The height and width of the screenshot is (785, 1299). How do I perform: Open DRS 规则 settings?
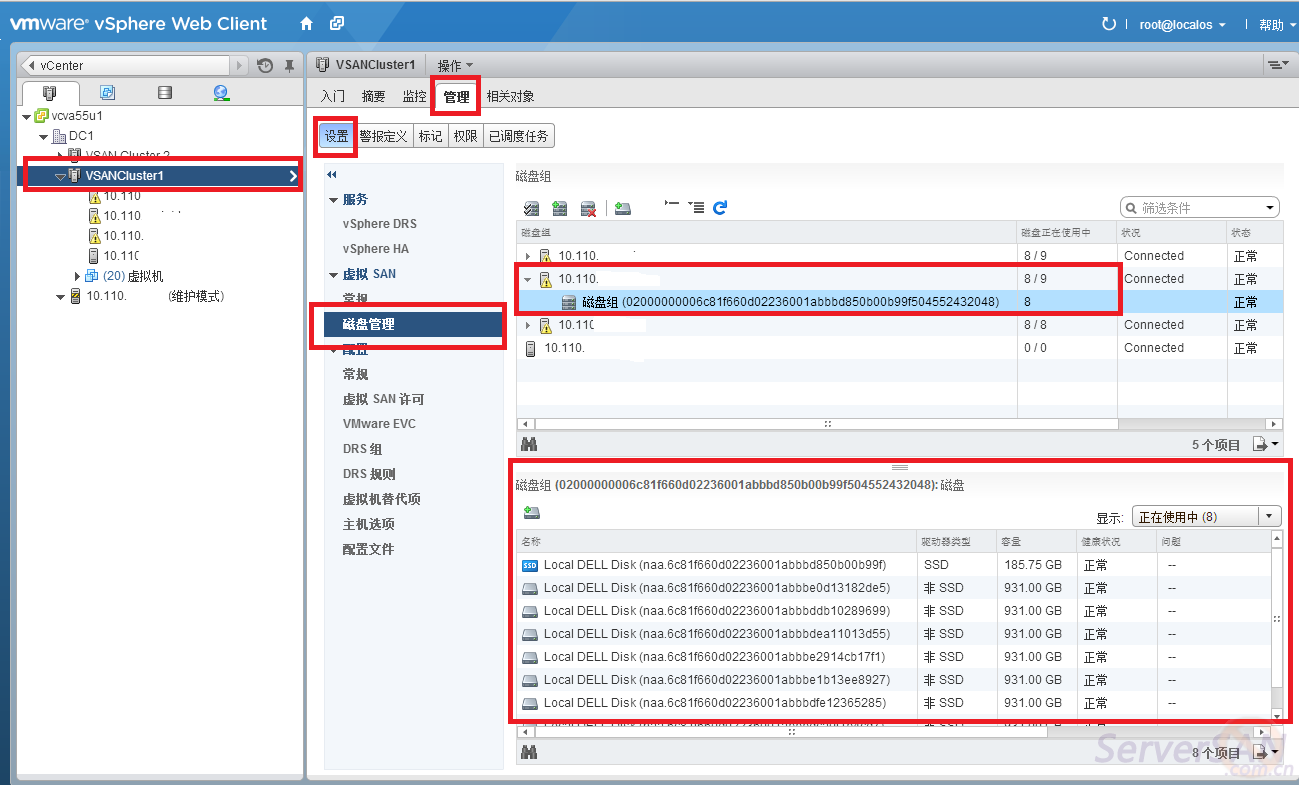point(369,474)
